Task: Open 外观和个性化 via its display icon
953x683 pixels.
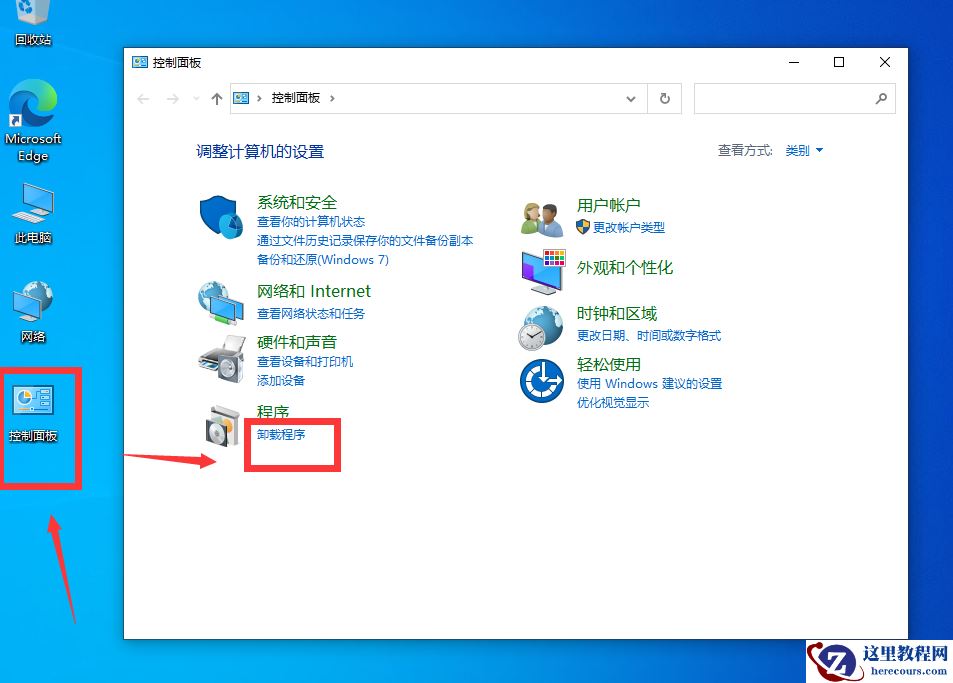Action: (541, 270)
